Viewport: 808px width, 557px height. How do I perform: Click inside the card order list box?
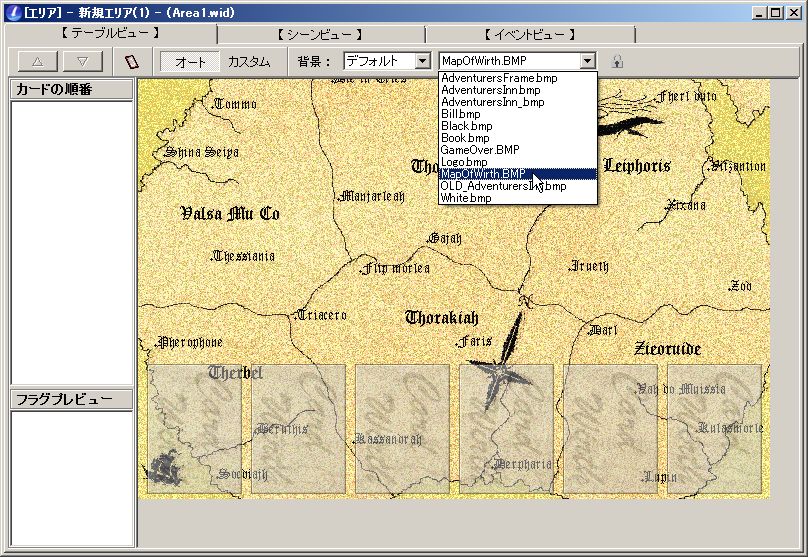pos(72,242)
